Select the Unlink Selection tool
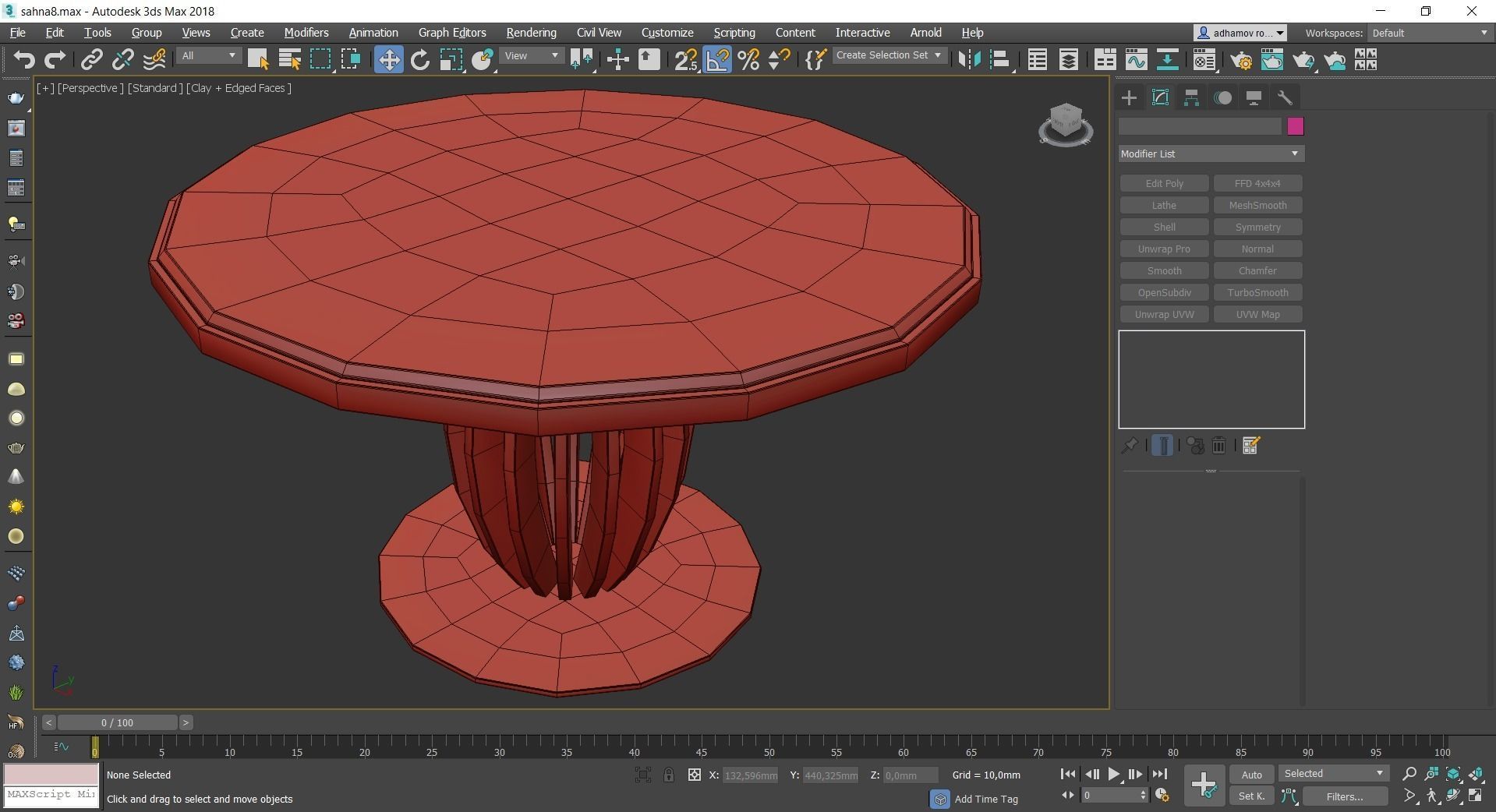 122,60
